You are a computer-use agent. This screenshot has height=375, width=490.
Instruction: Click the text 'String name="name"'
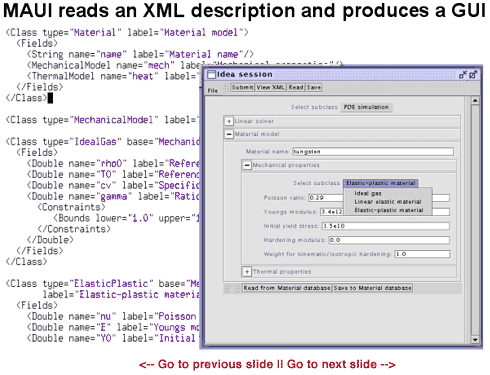[79, 54]
